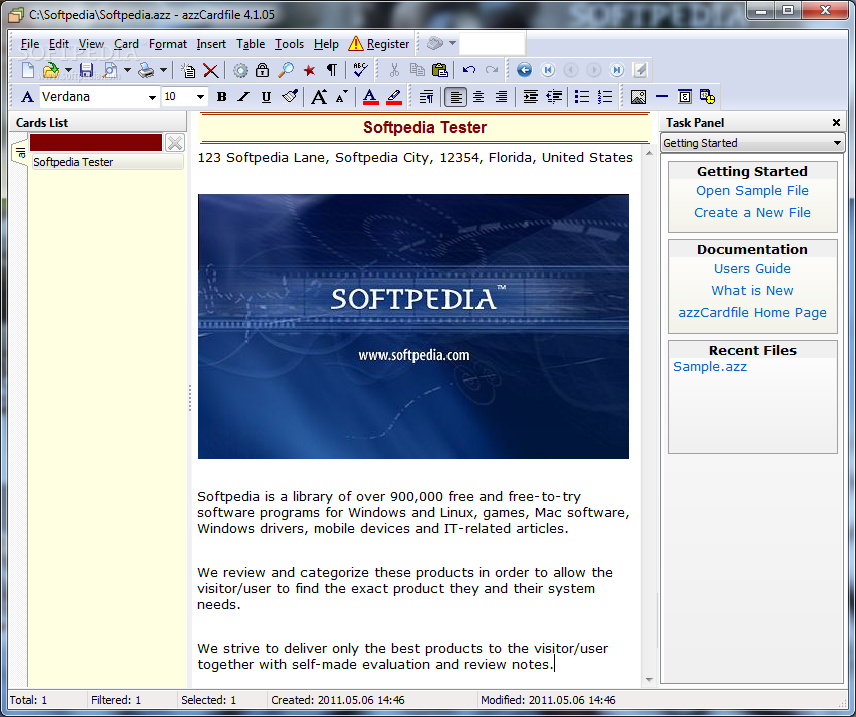
Task: Click the red star icon
Action: [310, 70]
